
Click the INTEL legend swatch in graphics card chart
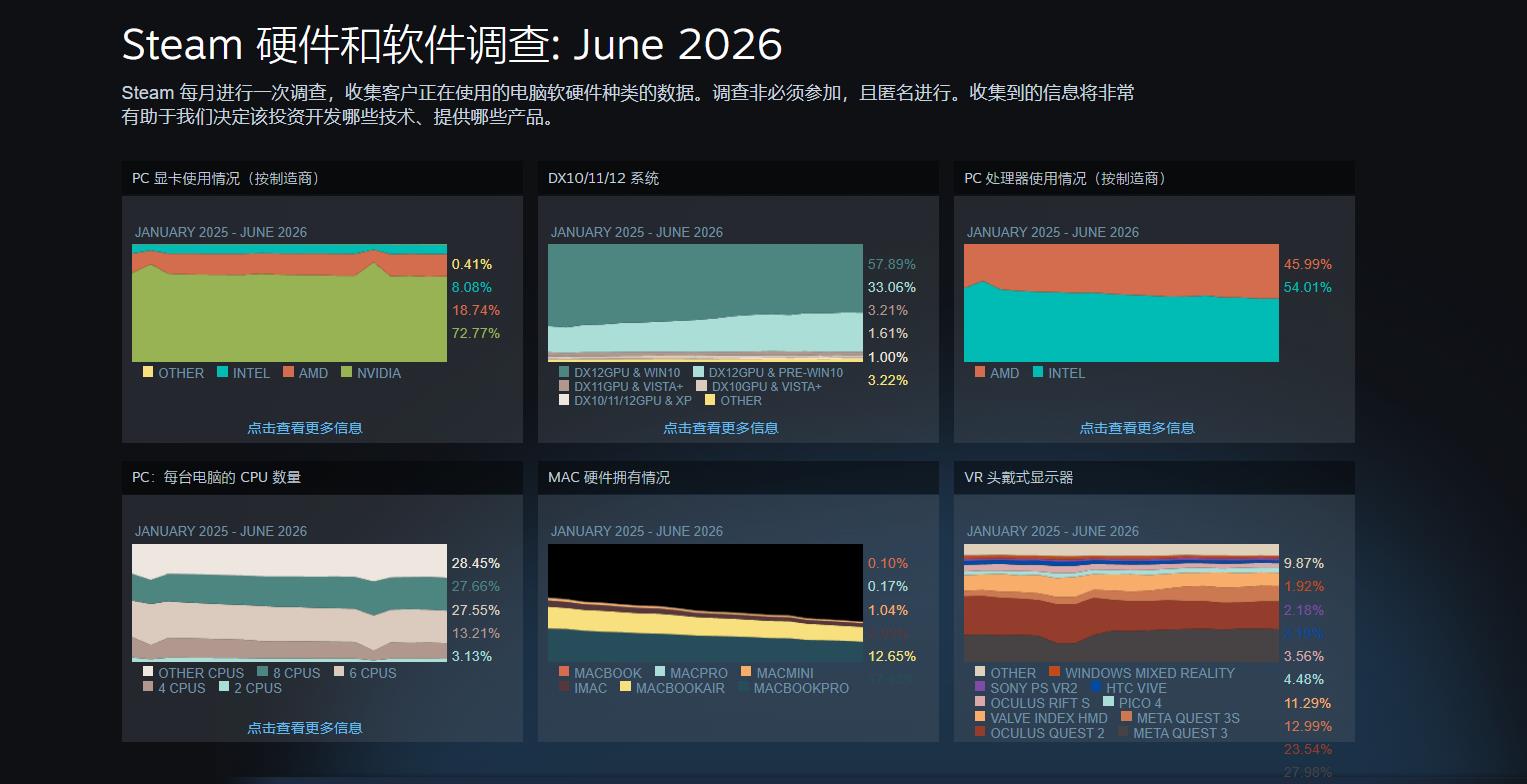pos(223,372)
